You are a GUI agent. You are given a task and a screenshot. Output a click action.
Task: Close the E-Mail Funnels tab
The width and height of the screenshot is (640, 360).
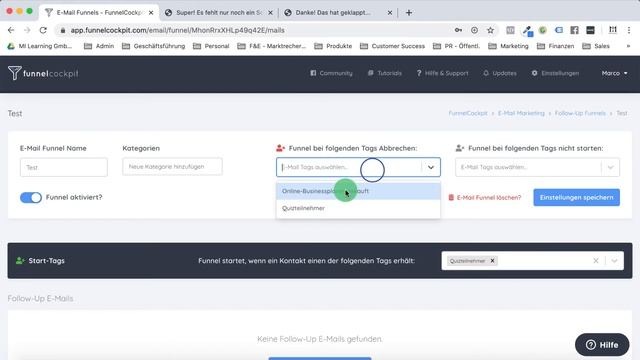[x=151, y=13]
